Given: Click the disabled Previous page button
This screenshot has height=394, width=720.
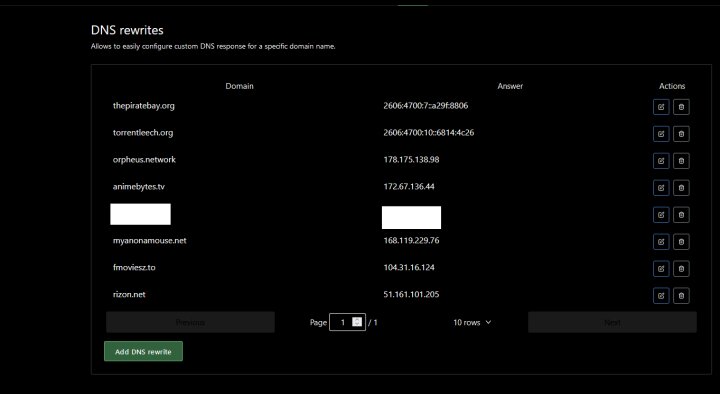Looking at the screenshot, I should (x=190, y=322).
